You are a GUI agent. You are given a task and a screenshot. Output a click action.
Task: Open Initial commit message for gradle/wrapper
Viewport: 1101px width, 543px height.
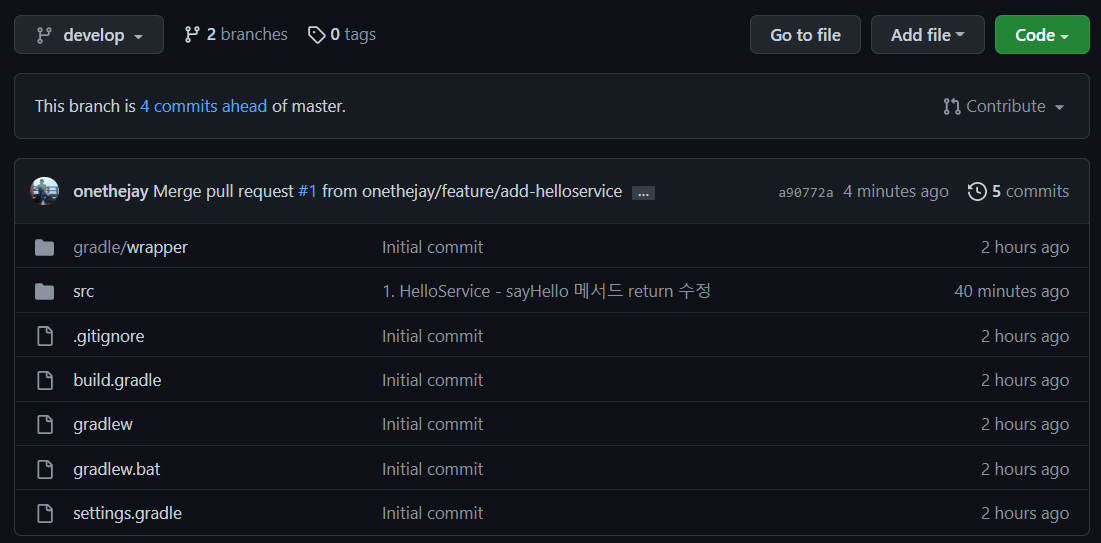433,247
